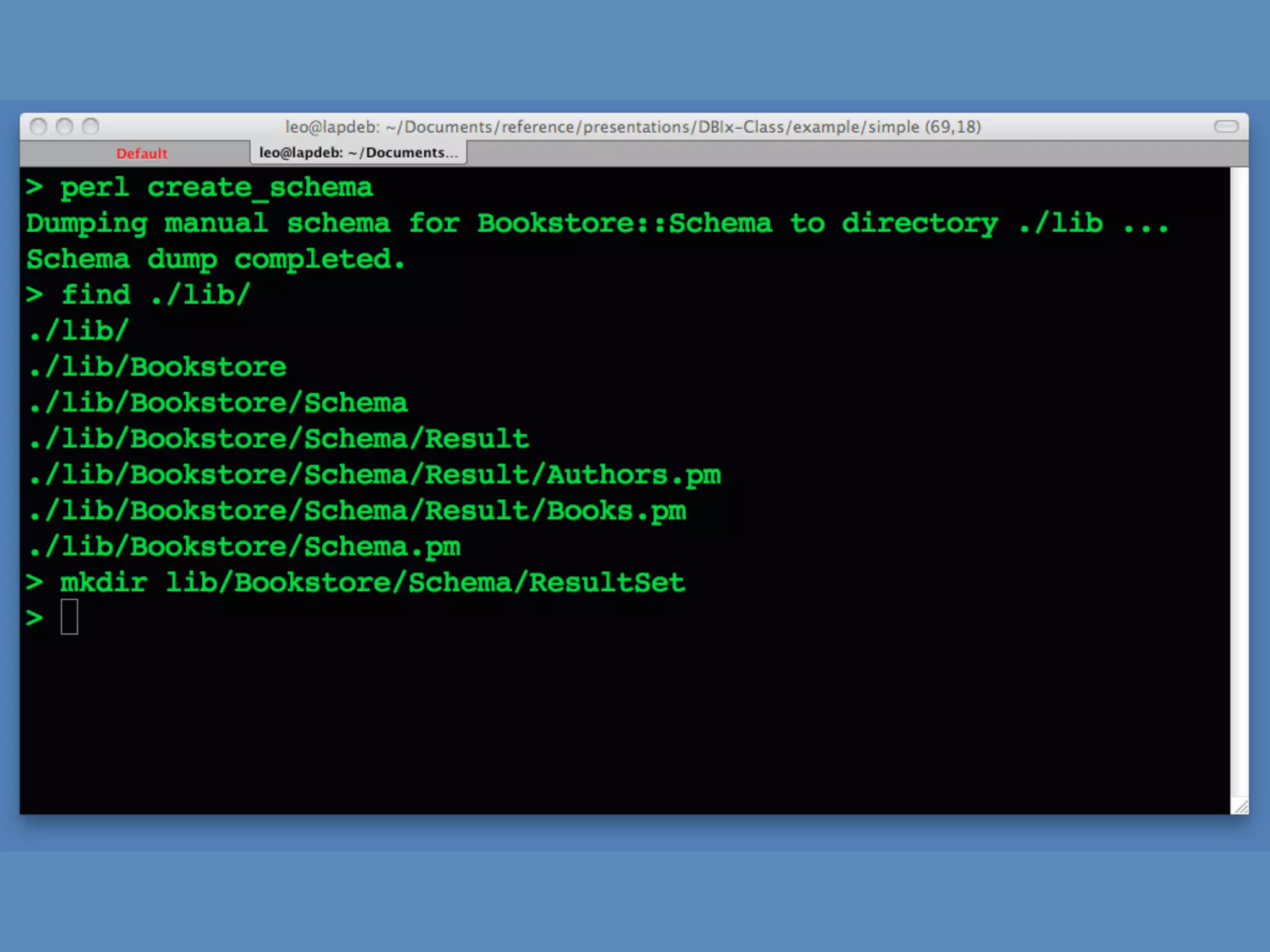Click the window title path text
The image size is (1270, 952).
tap(633, 126)
